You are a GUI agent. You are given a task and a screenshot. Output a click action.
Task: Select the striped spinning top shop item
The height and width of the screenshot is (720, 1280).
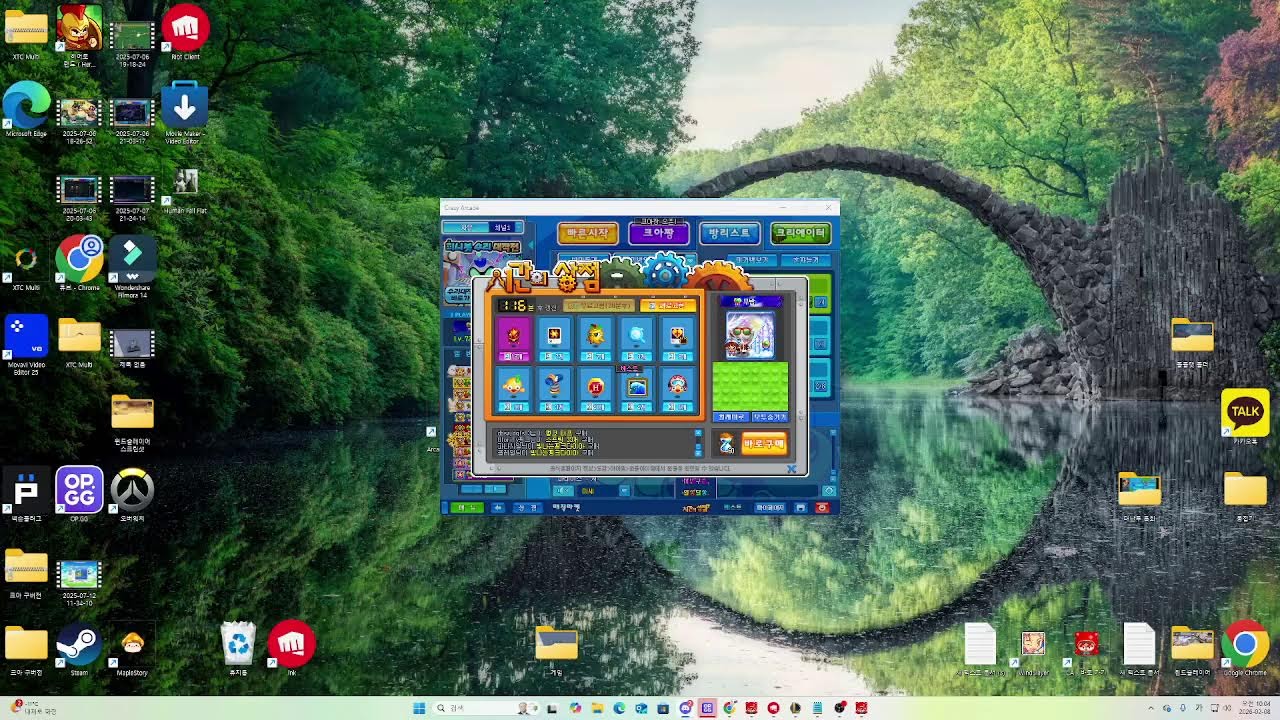pyautogui.click(x=554, y=390)
